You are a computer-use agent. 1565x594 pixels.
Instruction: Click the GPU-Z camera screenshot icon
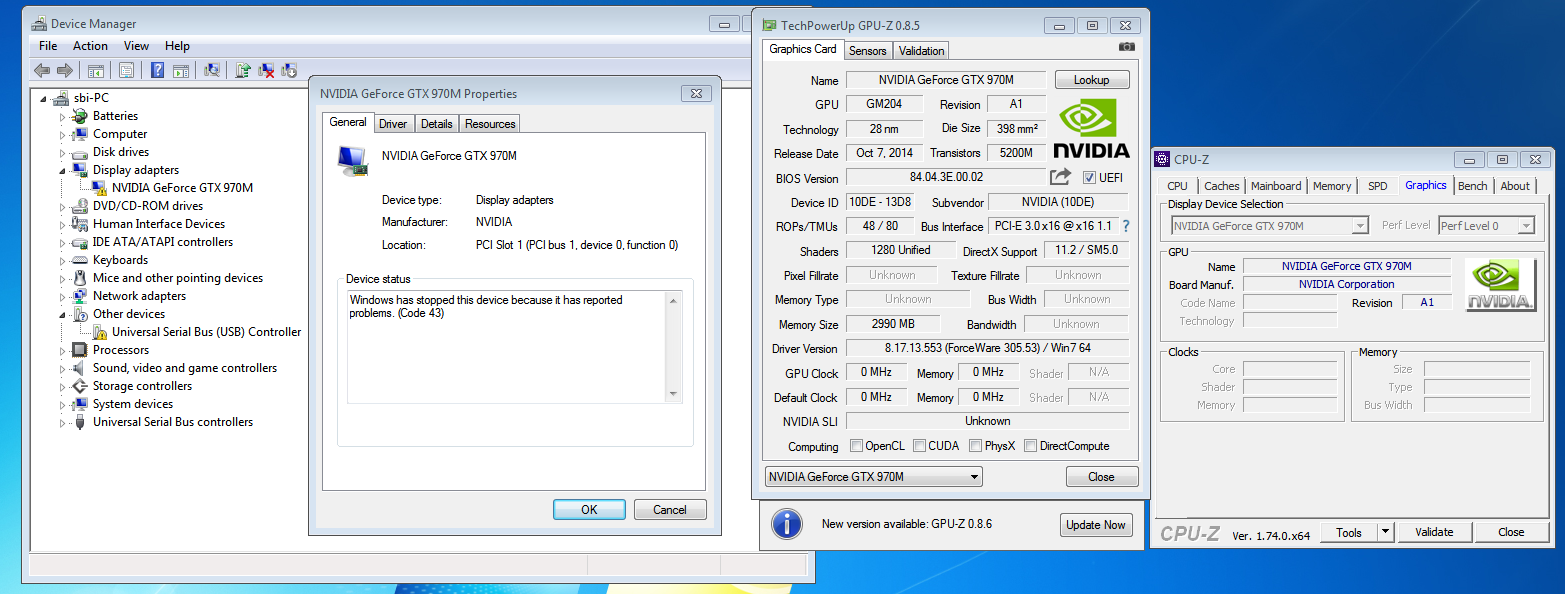tap(1127, 47)
